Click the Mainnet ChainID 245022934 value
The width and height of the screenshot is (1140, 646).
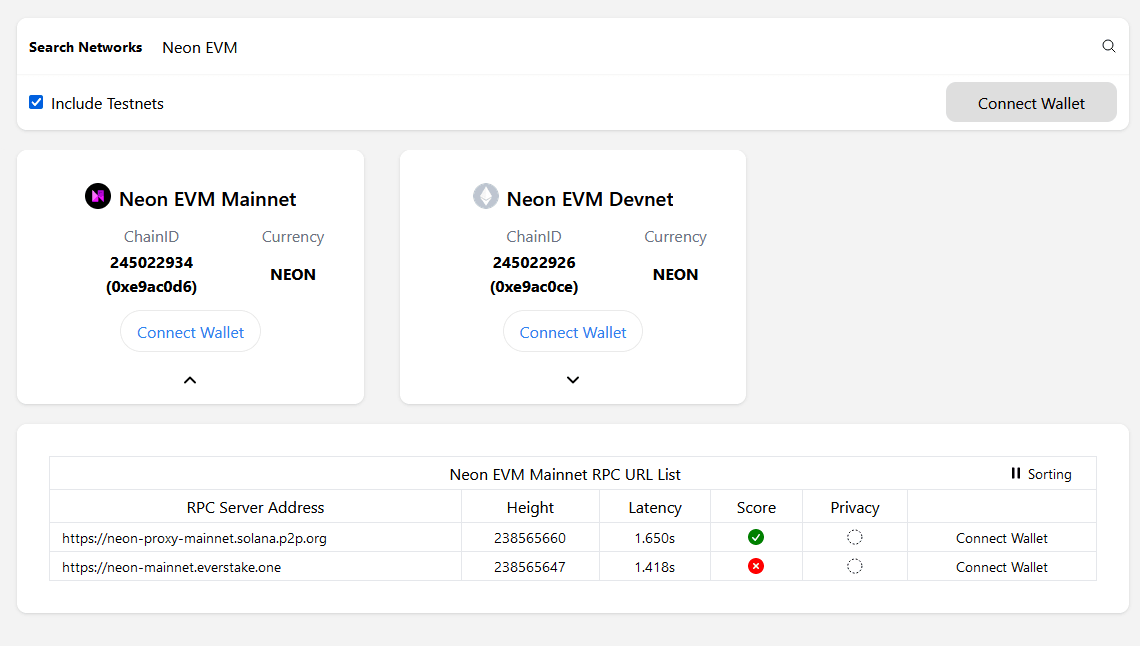click(x=151, y=262)
